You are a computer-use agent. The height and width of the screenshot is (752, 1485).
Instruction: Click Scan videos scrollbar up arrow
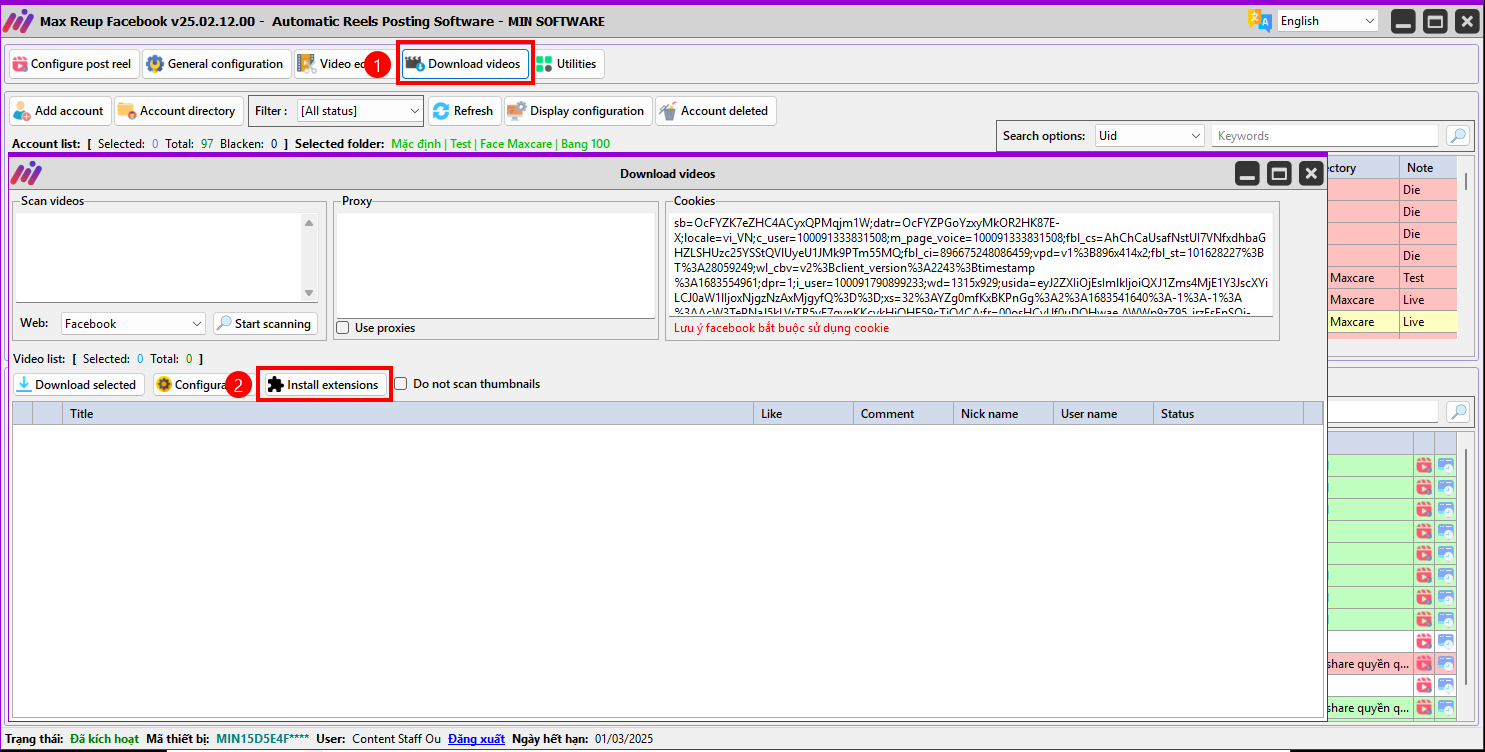[309, 223]
